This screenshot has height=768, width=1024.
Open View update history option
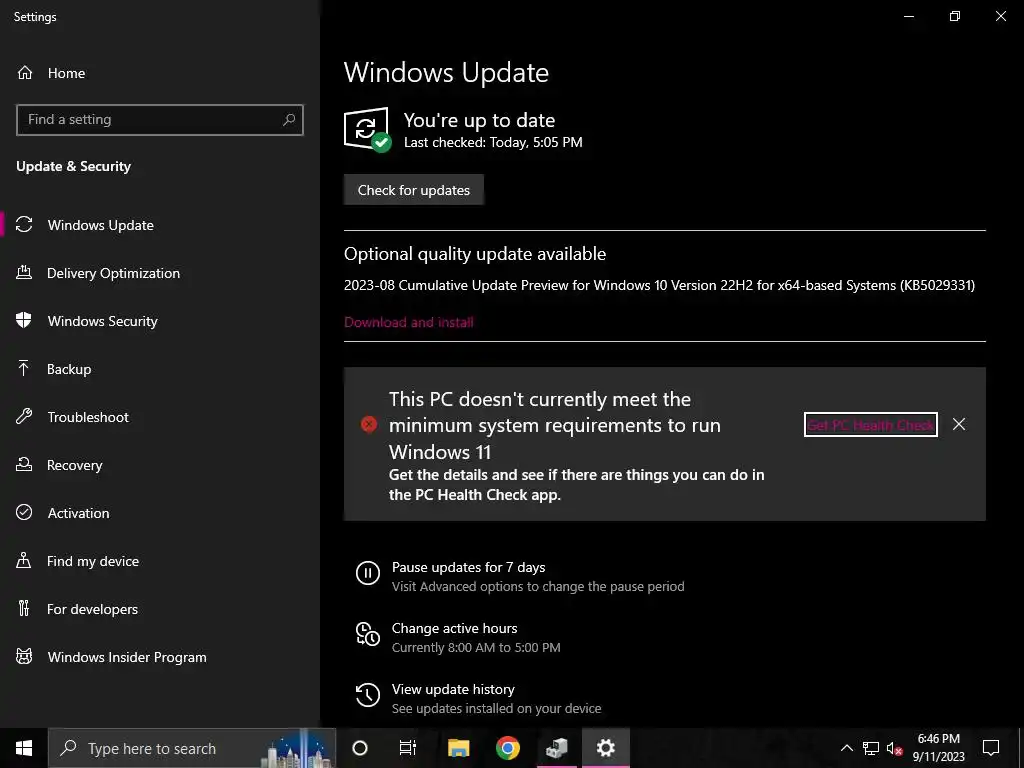(453, 689)
